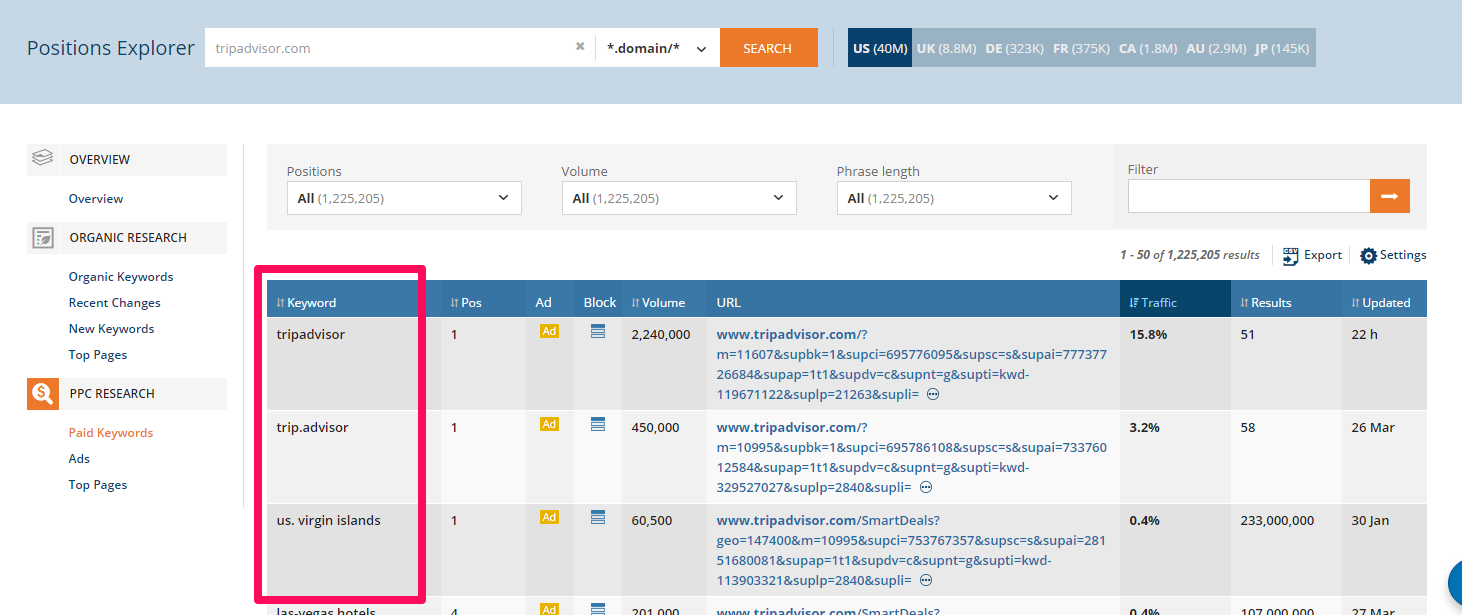
Task: Open Ads under PPC Research
Action: (x=79, y=459)
